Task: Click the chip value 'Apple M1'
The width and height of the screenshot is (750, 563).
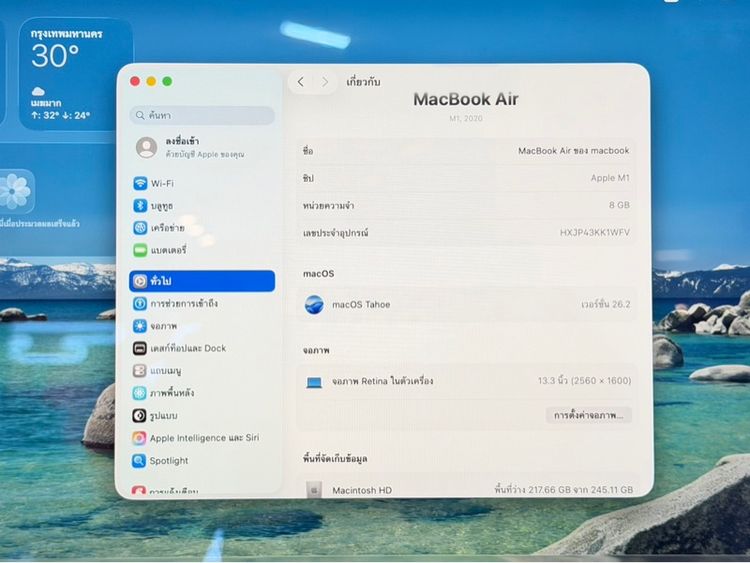Action: point(610,178)
